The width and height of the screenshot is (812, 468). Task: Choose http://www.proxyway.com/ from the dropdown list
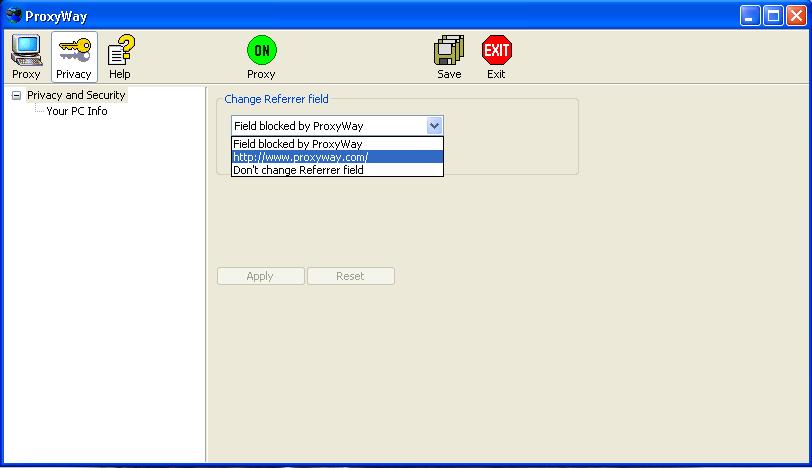click(337, 157)
